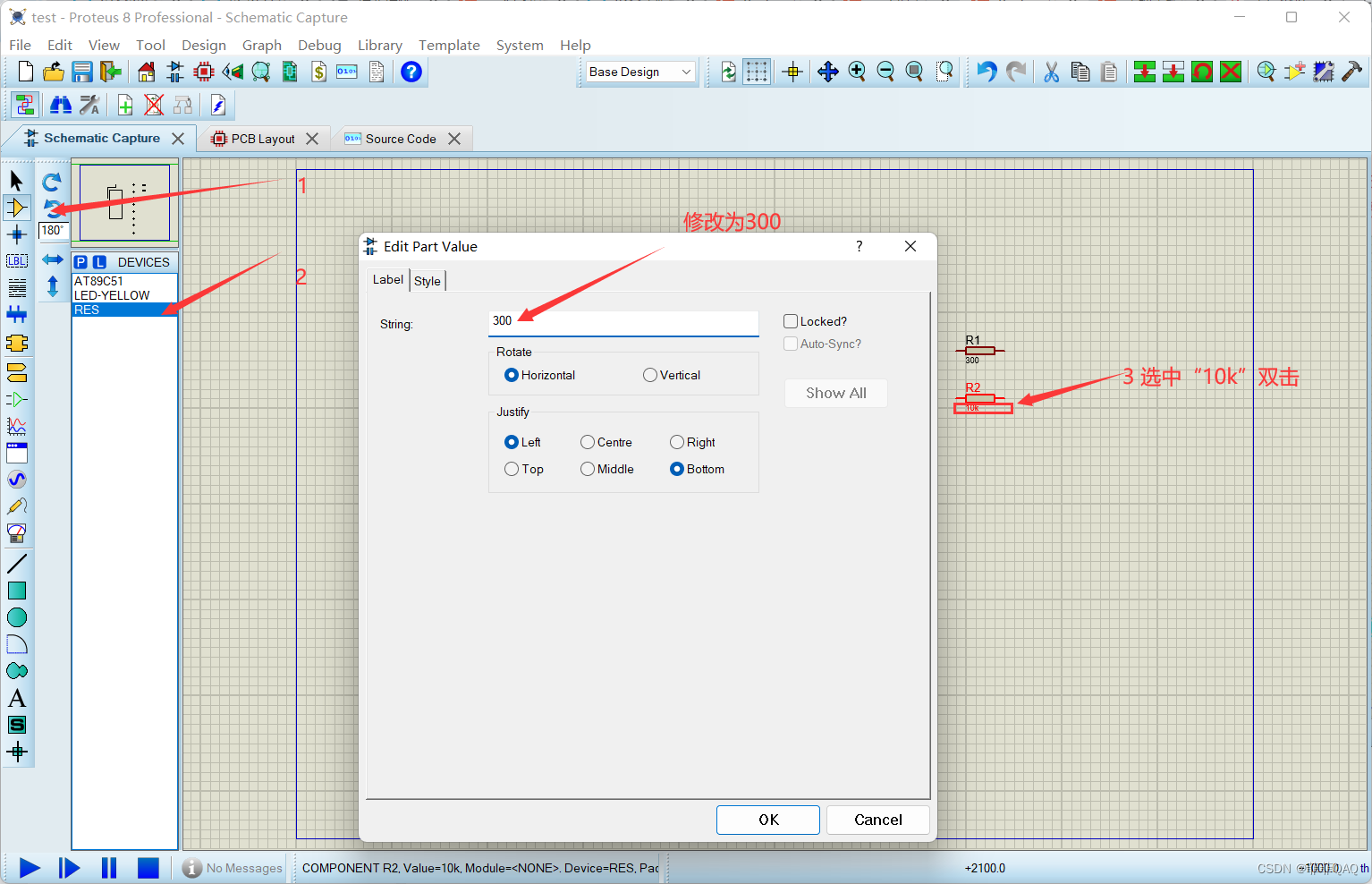Screen dimensions: 1372x884
Task: Open the Graph menu
Action: click(x=262, y=45)
